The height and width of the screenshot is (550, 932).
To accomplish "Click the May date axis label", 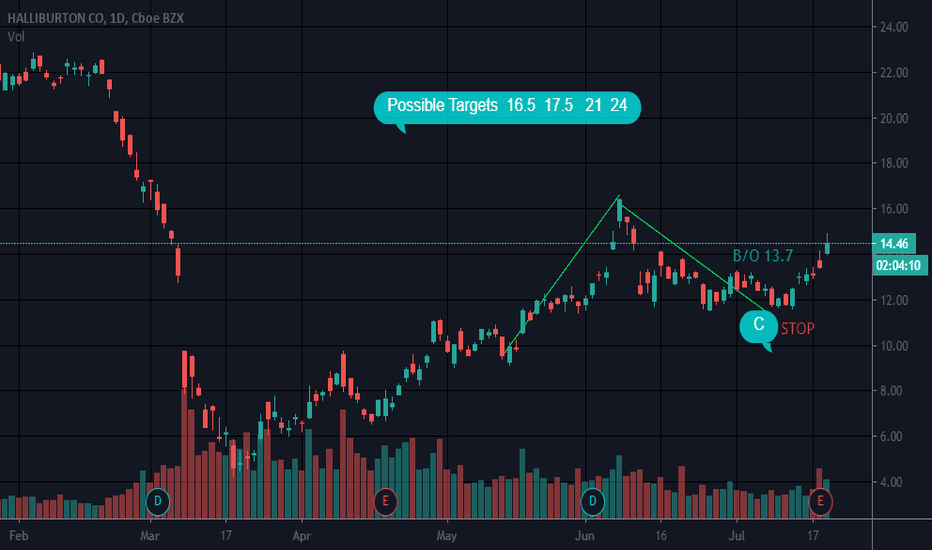I will (x=446, y=536).
